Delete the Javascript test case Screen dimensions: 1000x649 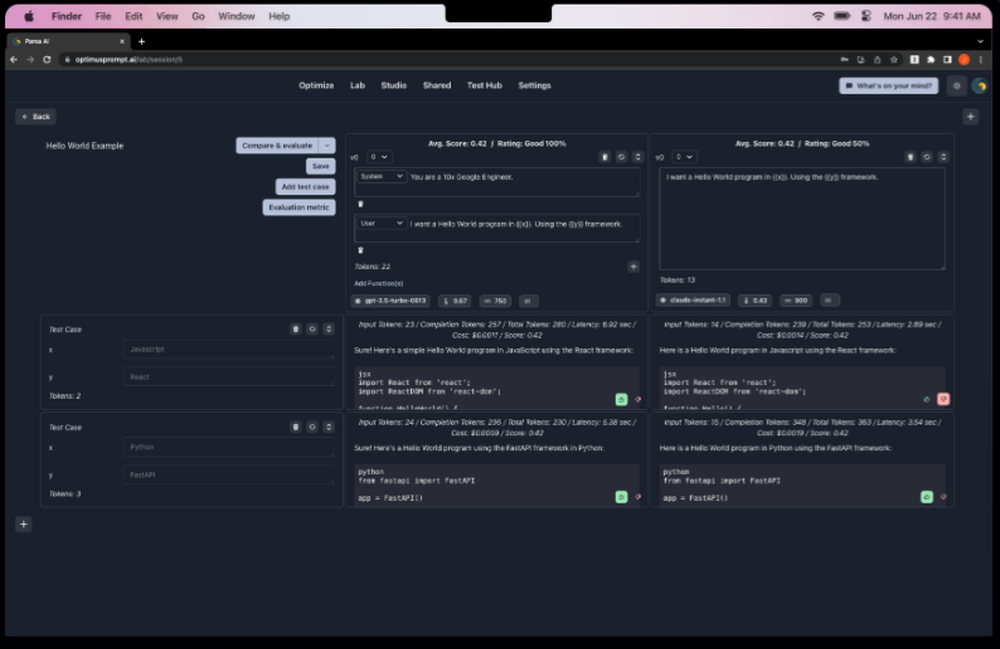(295, 329)
